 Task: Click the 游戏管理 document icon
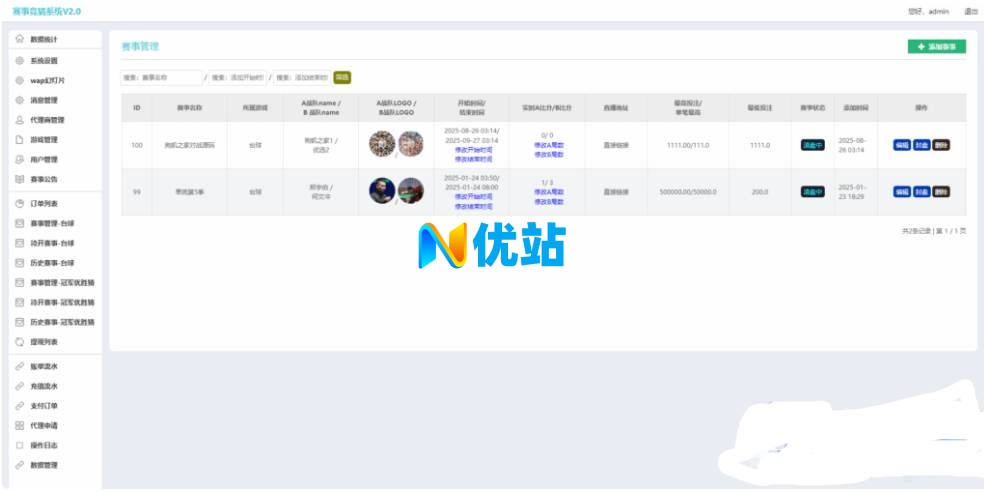(20, 140)
